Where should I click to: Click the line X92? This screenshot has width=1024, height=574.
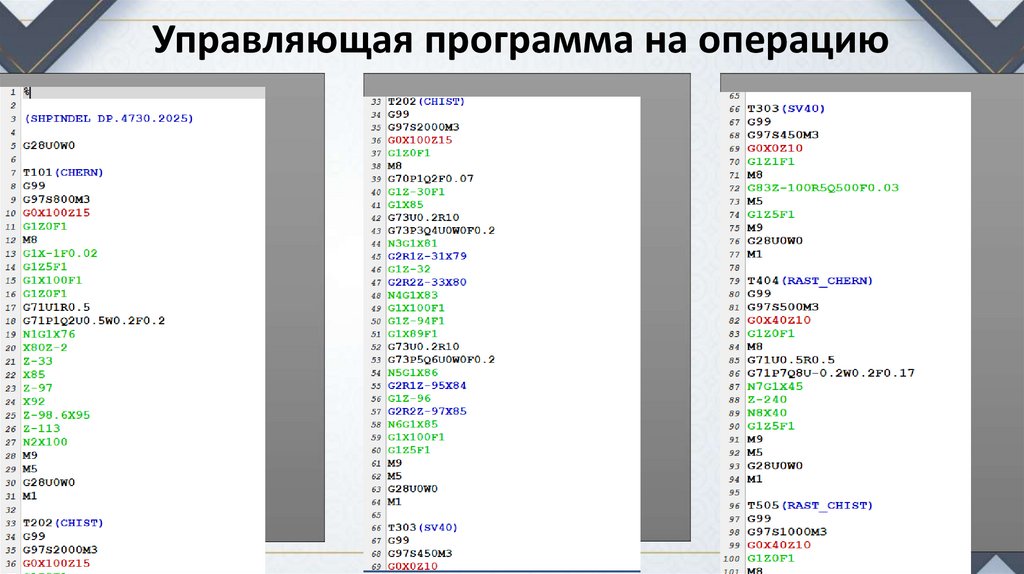[x=34, y=402]
